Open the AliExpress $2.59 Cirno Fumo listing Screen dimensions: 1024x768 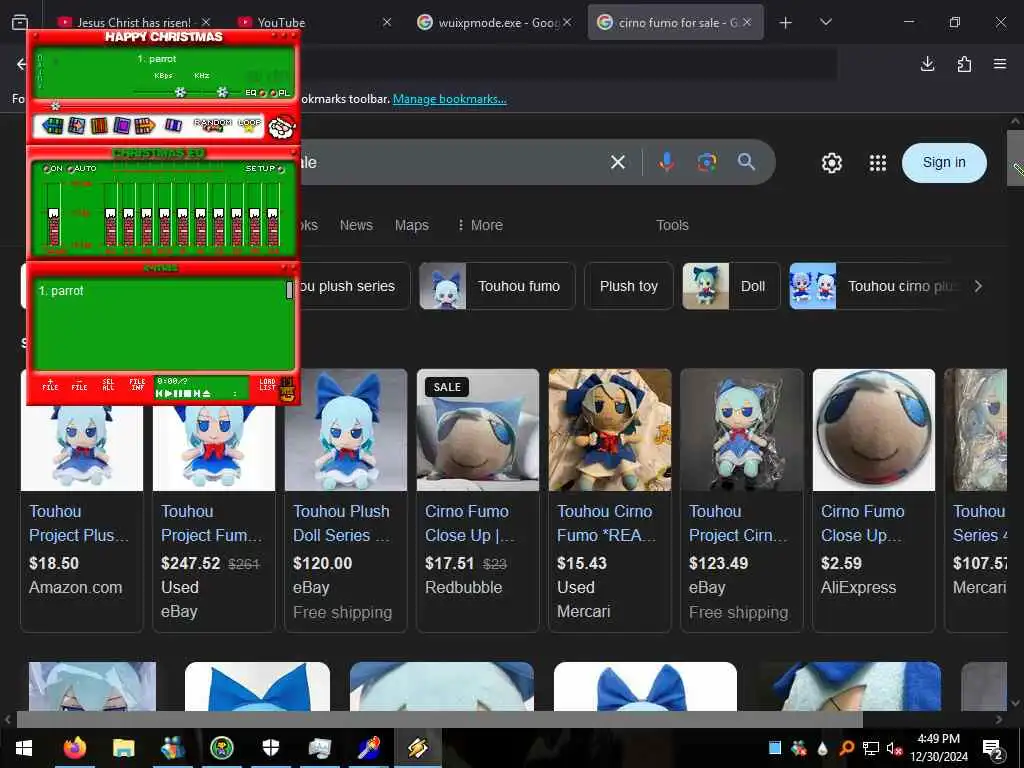coord(873,500)
